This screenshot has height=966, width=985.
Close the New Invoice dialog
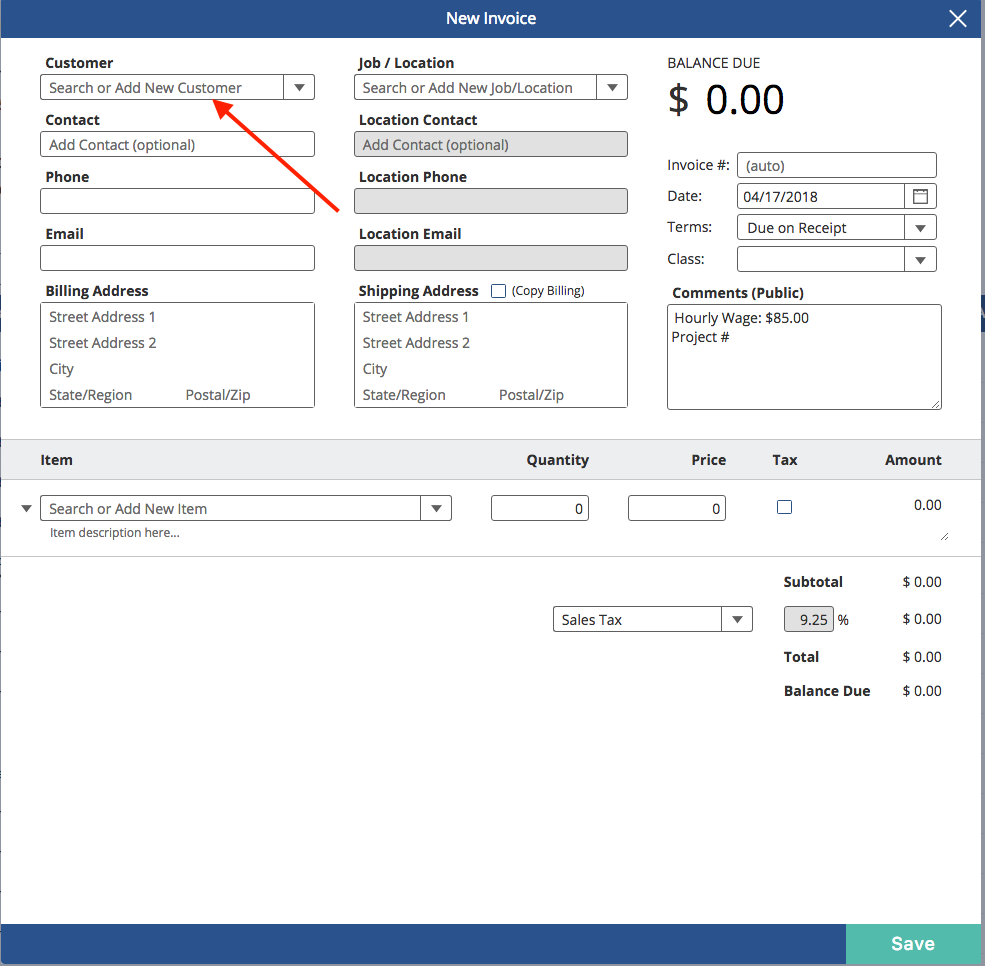click(x=957, y=19)
